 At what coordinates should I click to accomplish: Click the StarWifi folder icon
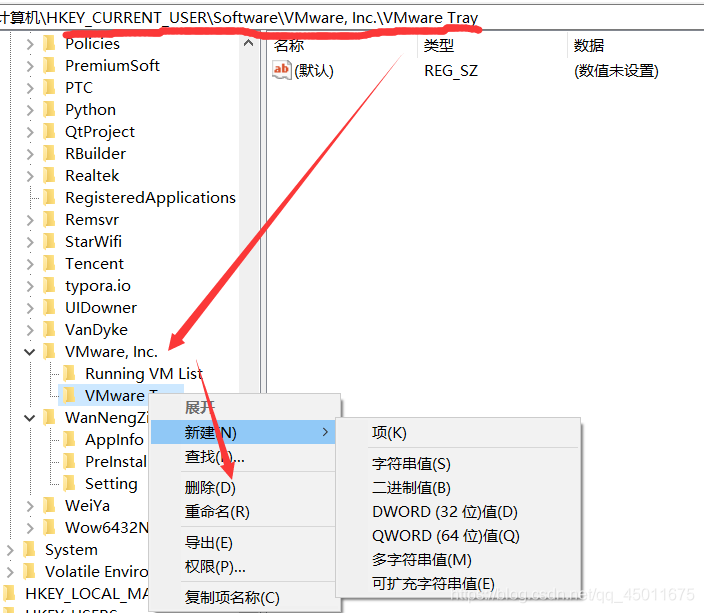[x=50, y=242]
